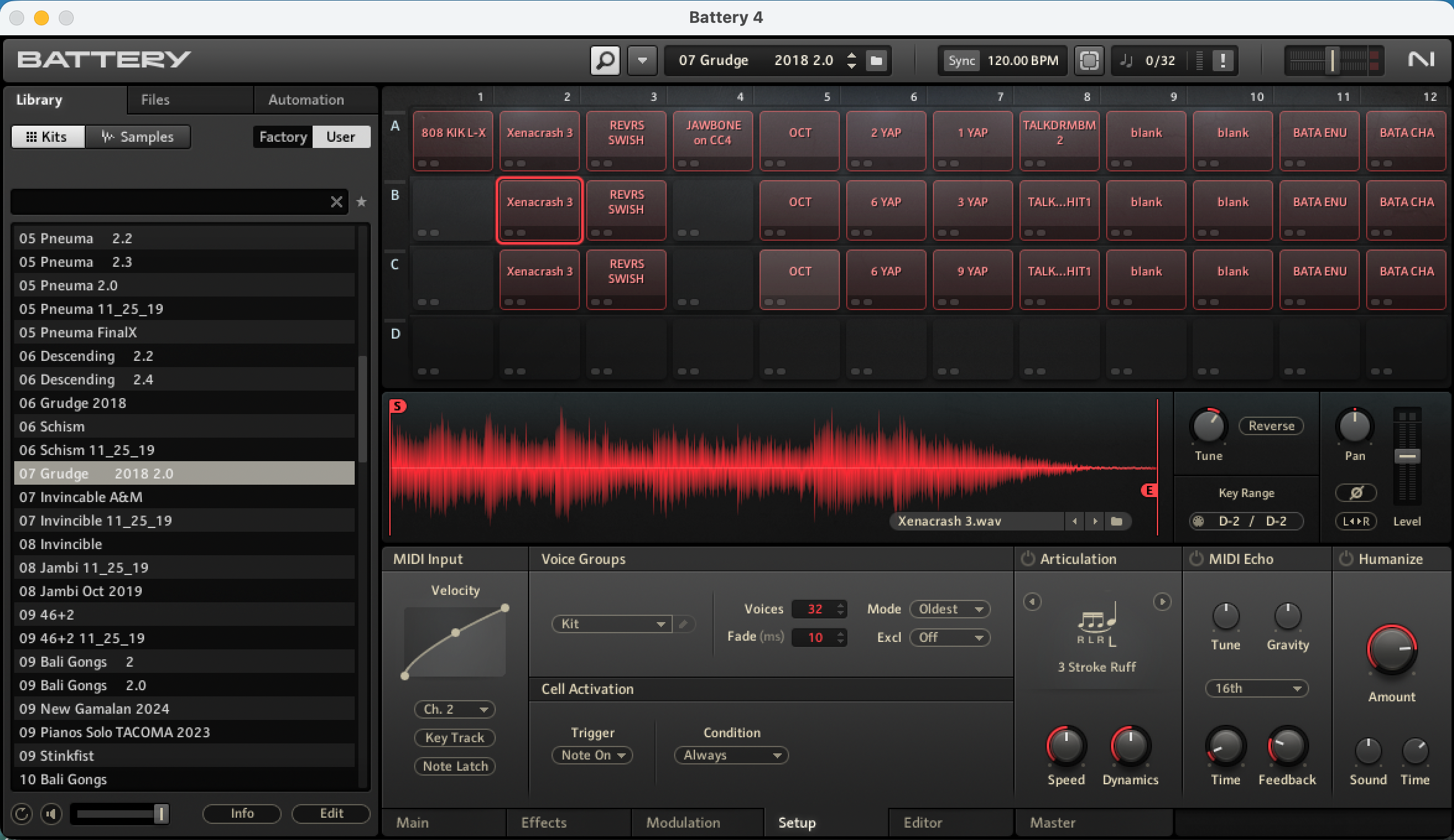1454x840 pixels.
Task: Expand the Condition Always dropdown
Action: pos(730,755)
